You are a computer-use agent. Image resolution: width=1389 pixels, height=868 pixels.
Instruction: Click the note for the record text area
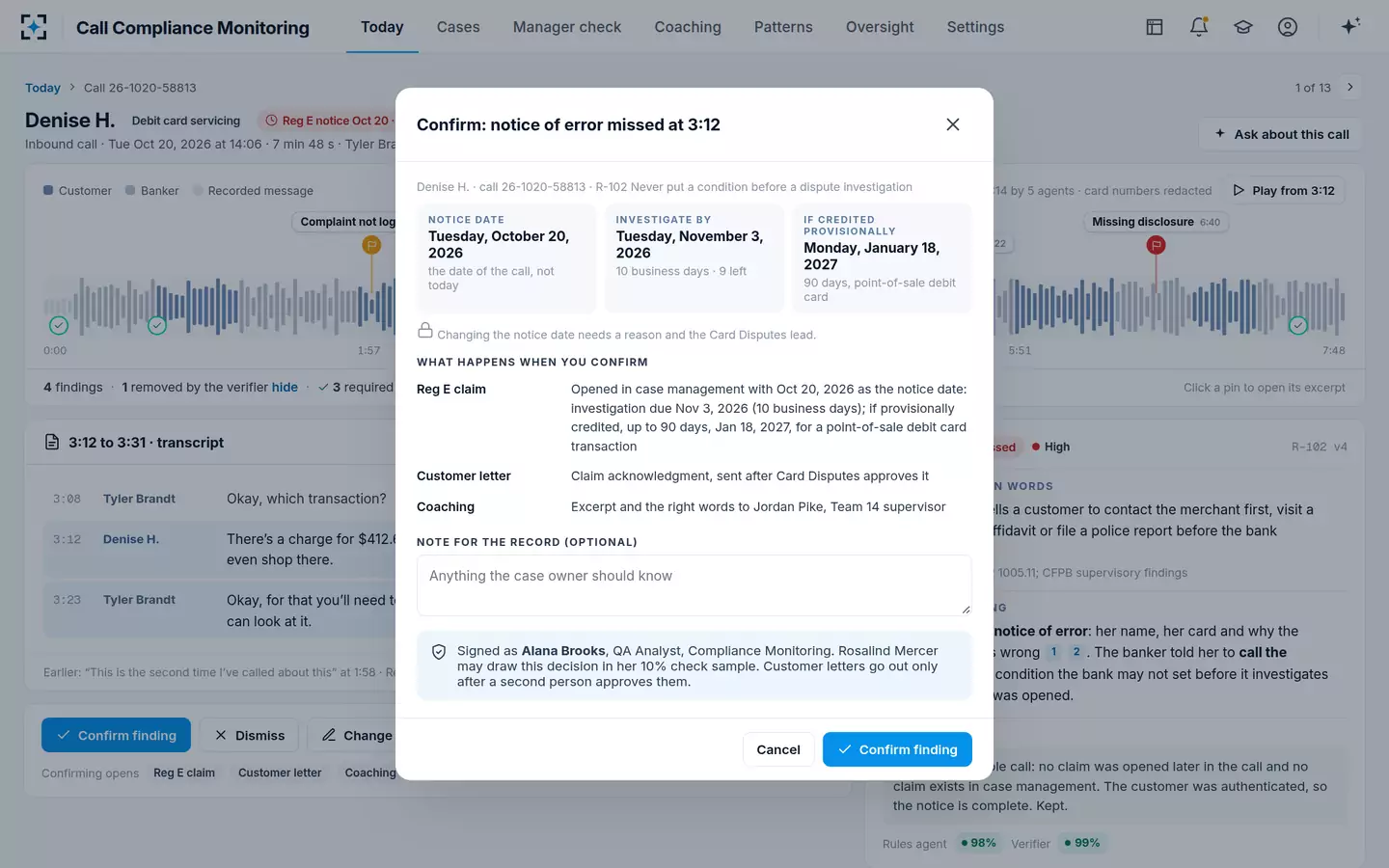[694, 585]
